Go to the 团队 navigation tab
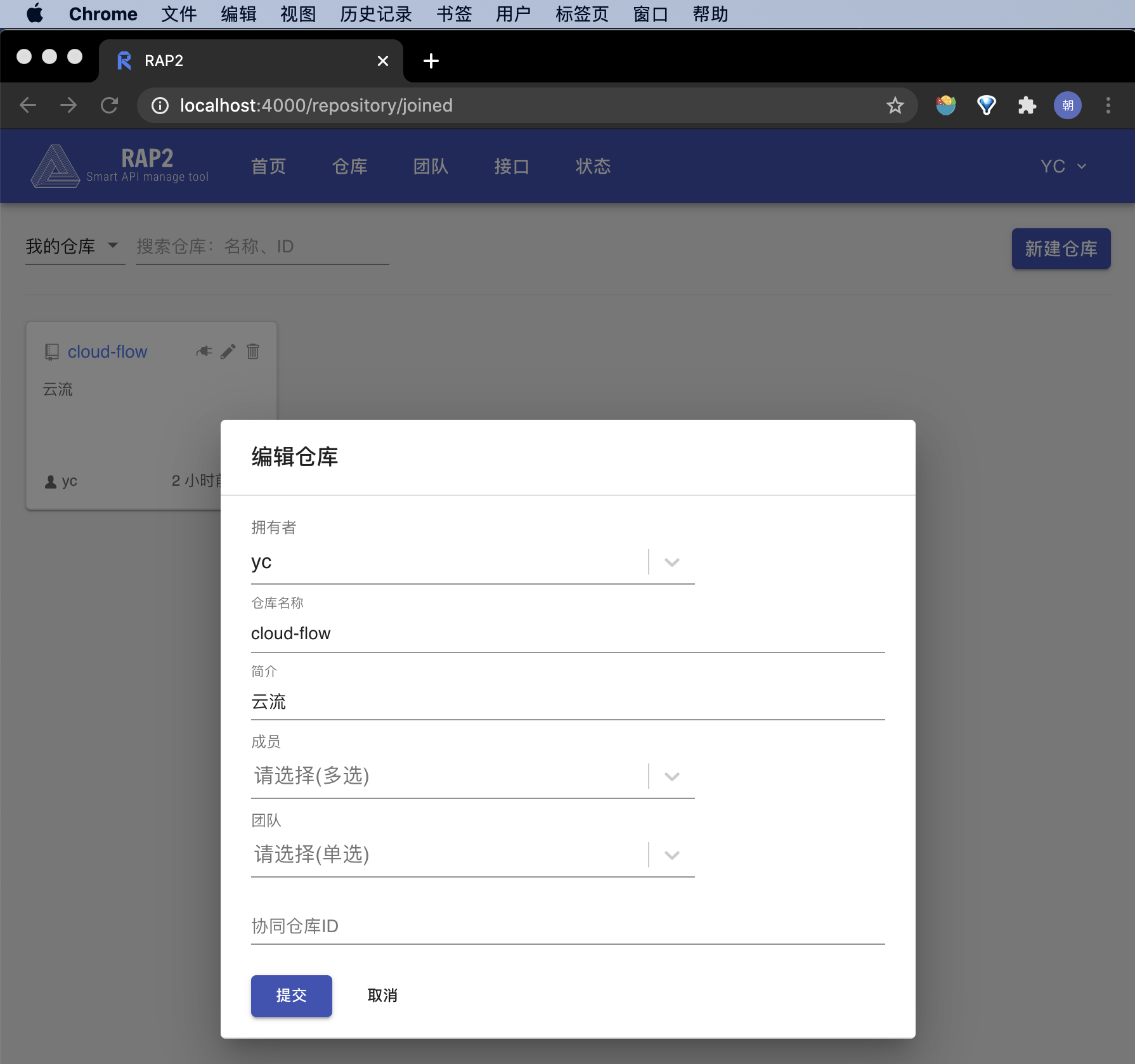 [x=431, y=166]
